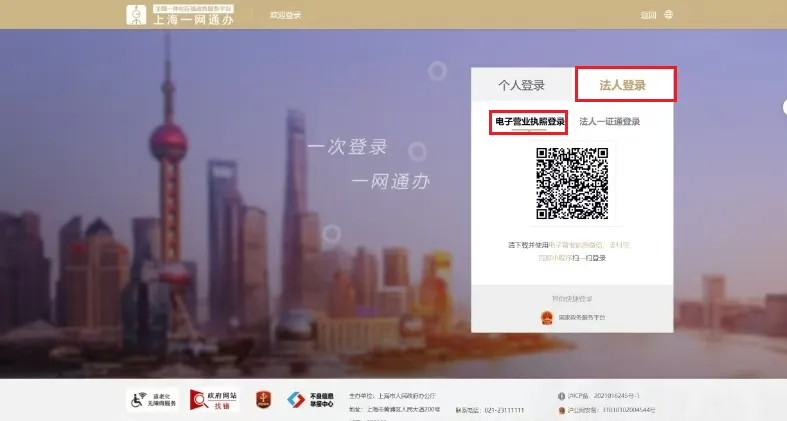
Task: Click the login QR code image
Action: (572, 184)
